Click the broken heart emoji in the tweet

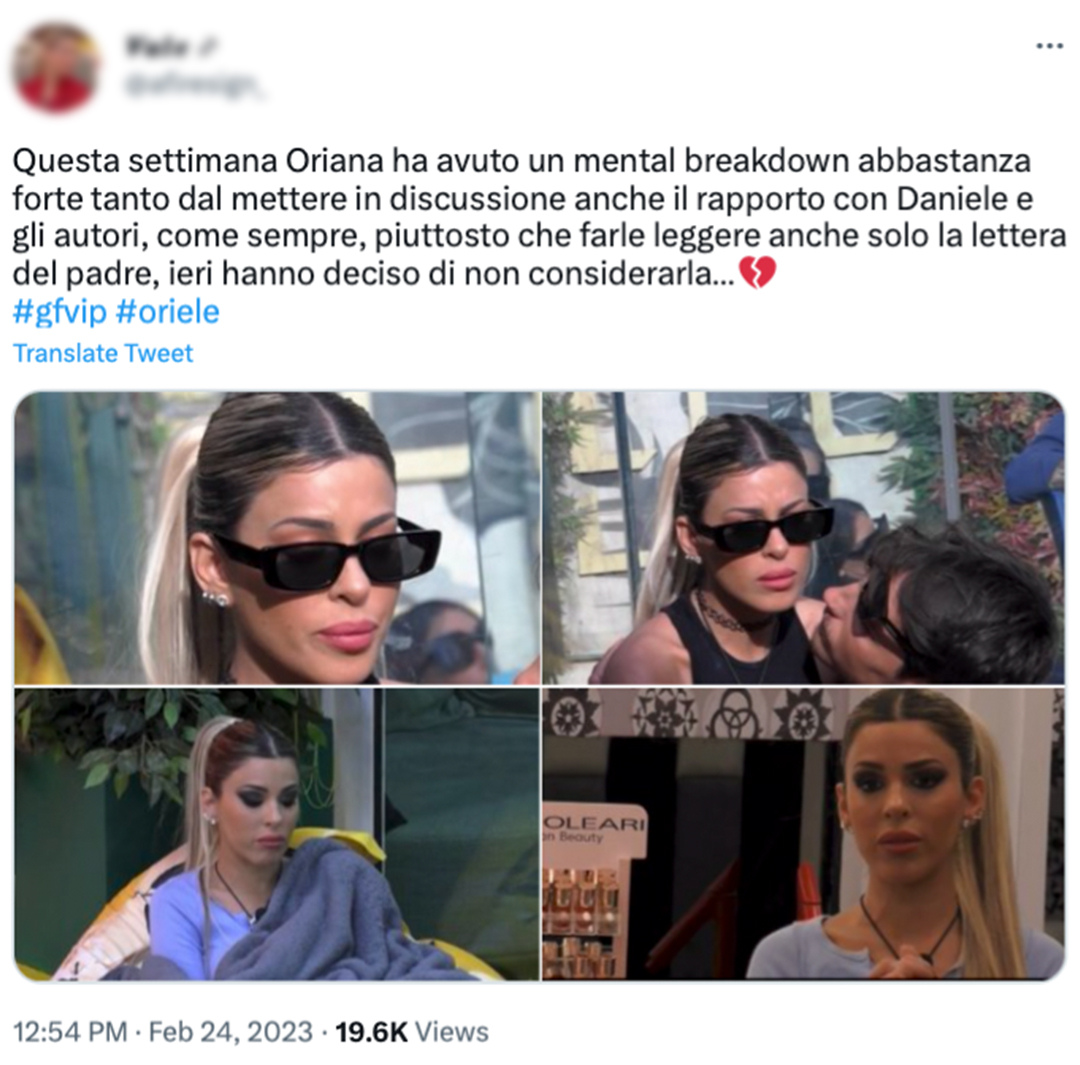coord(757,273)
